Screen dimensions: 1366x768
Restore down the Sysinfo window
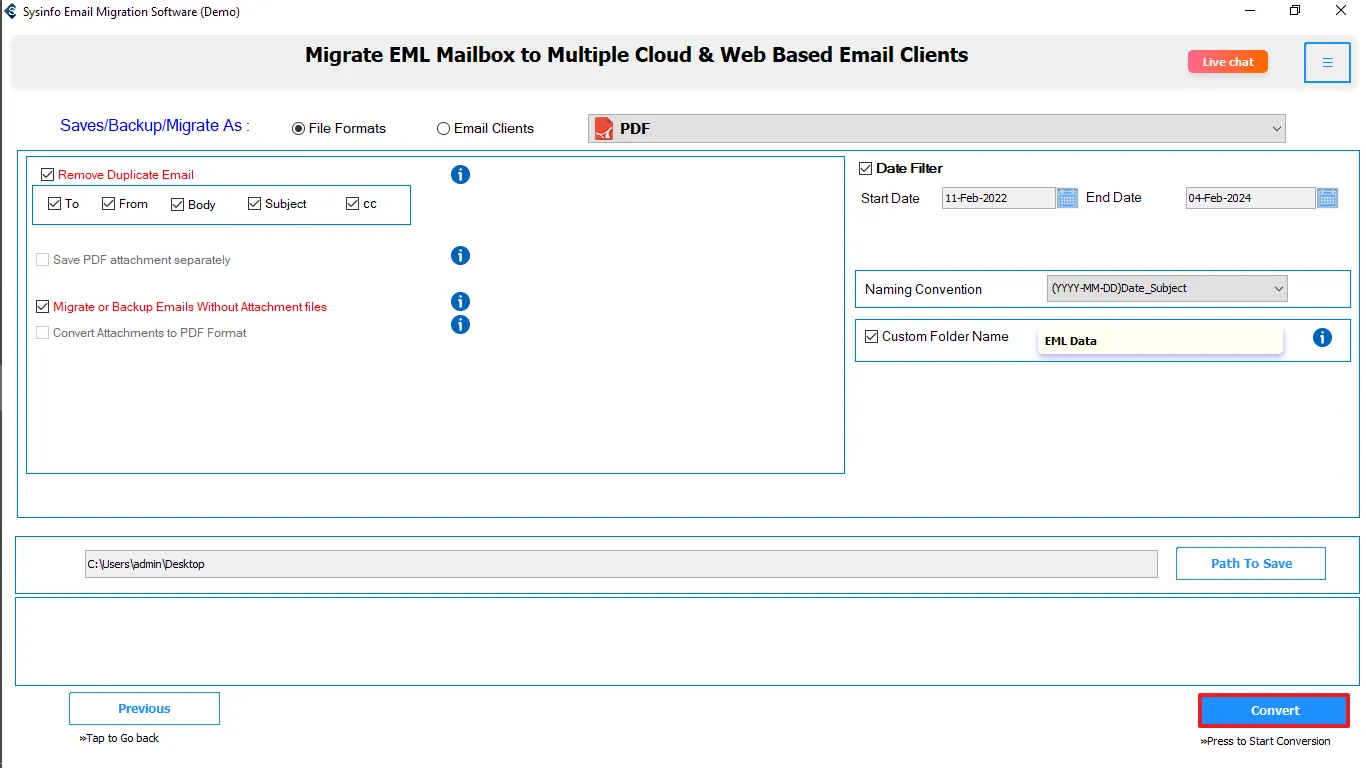pos(1295,11)
